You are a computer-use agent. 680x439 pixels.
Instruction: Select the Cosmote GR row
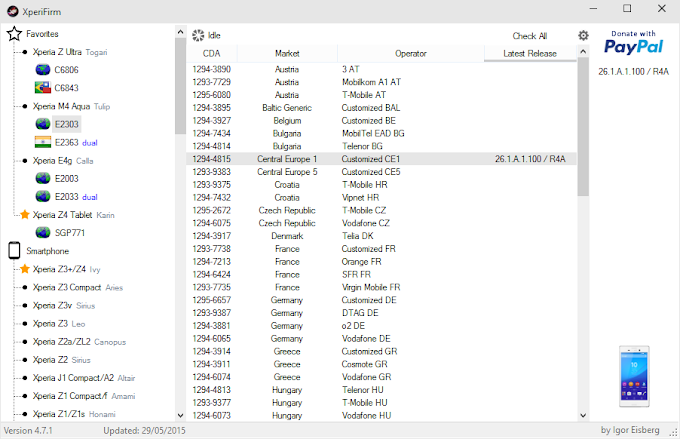pyautogui.click(x=382, y=364)
